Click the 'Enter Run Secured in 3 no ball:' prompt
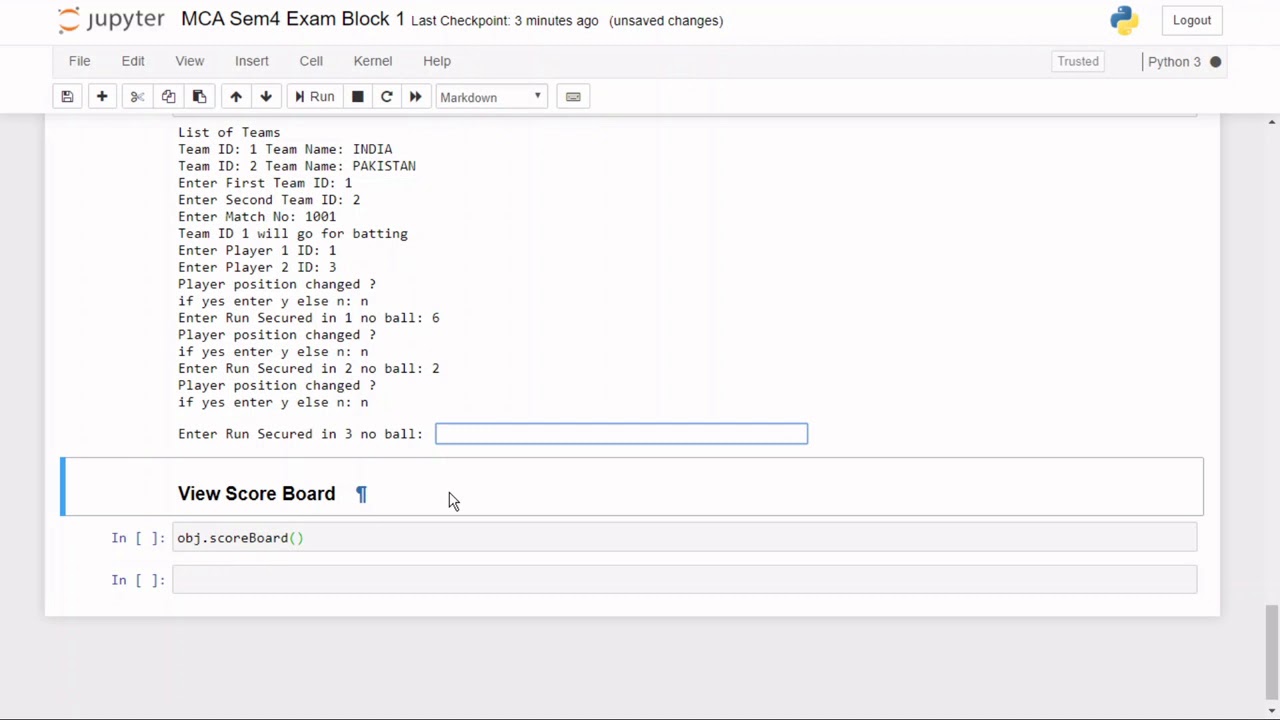The width and height of the screenshot is (1280, 720). point(301,434)
